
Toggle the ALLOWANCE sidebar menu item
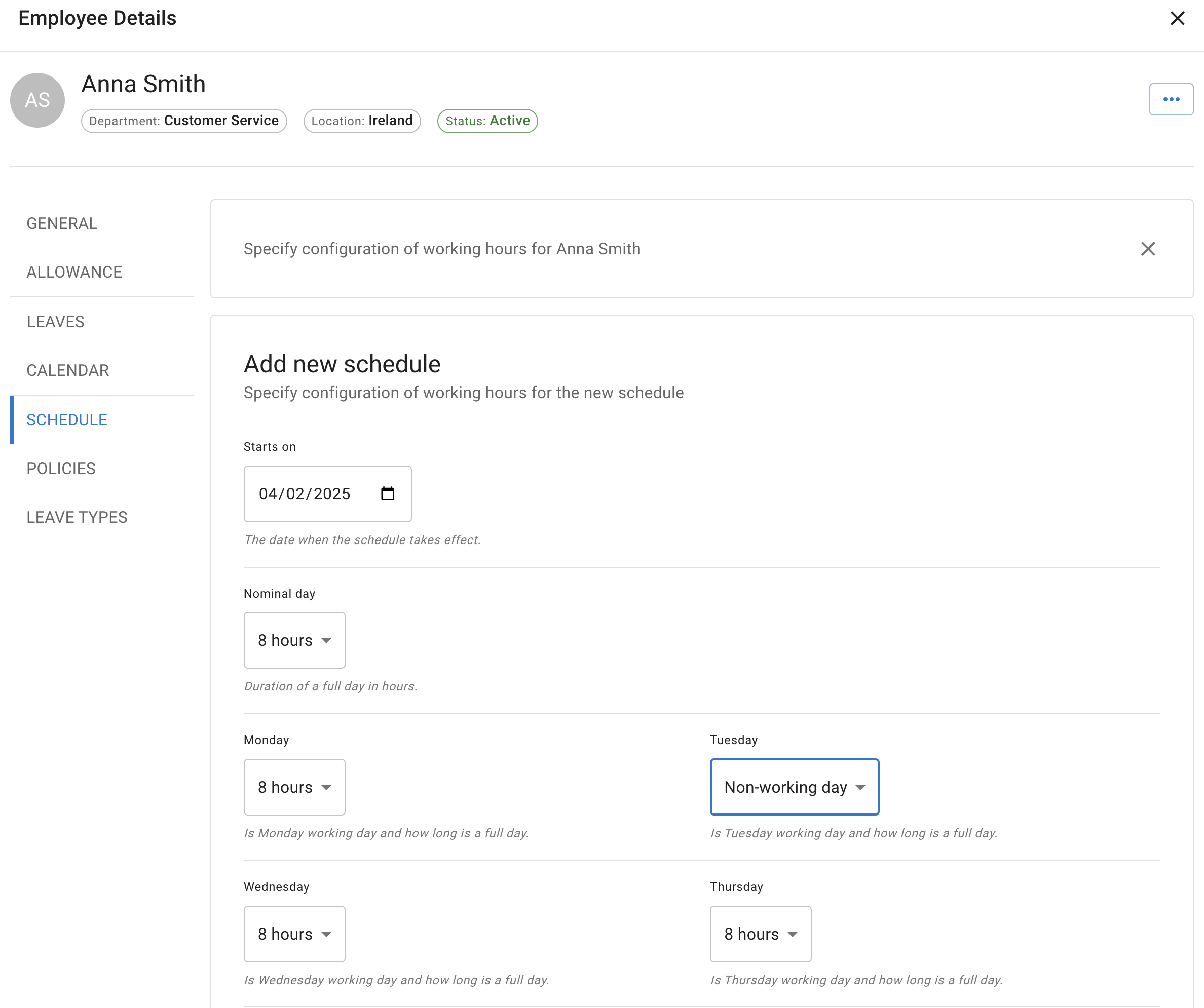[x=74, y=272]
